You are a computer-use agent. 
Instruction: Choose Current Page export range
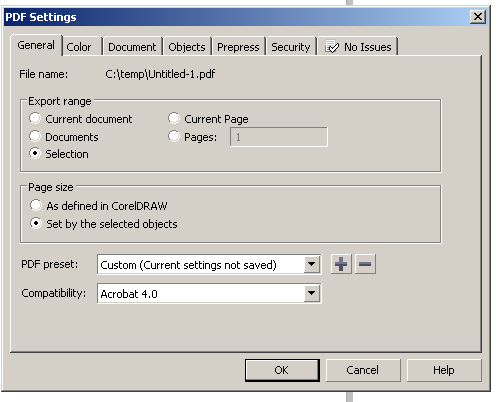click(x=174, y=118)
